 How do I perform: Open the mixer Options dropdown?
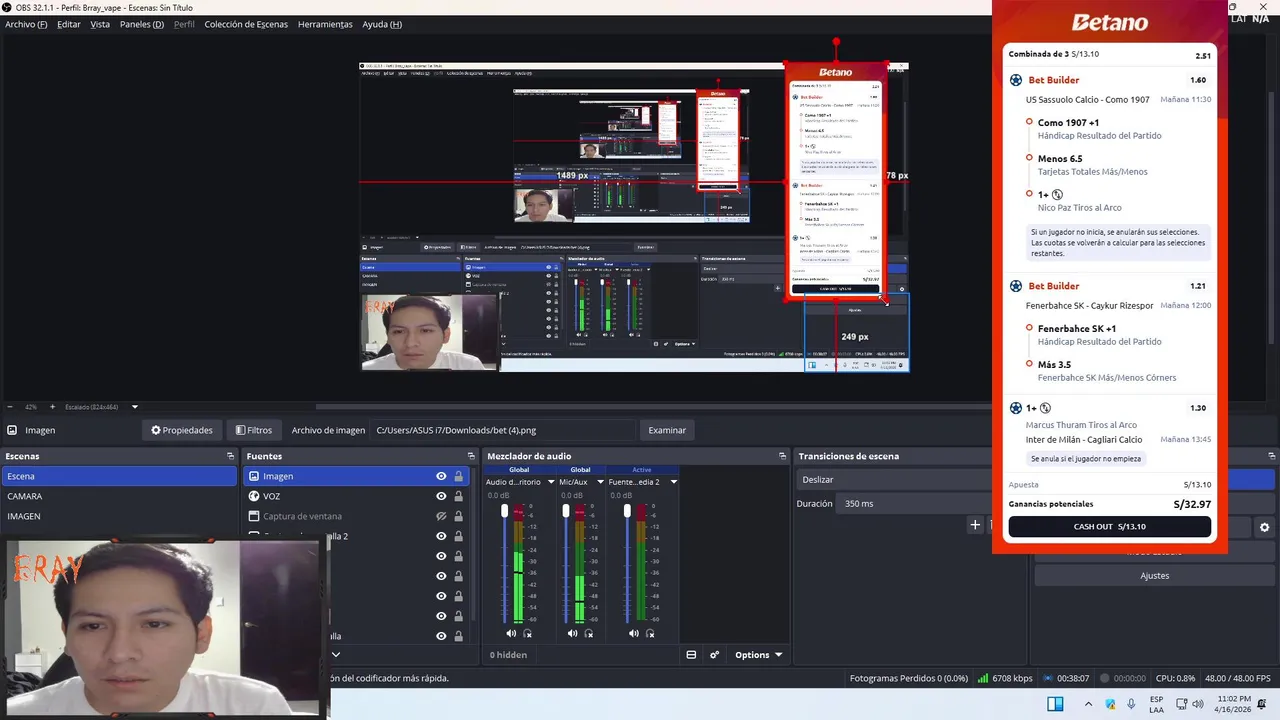(758, 655)
